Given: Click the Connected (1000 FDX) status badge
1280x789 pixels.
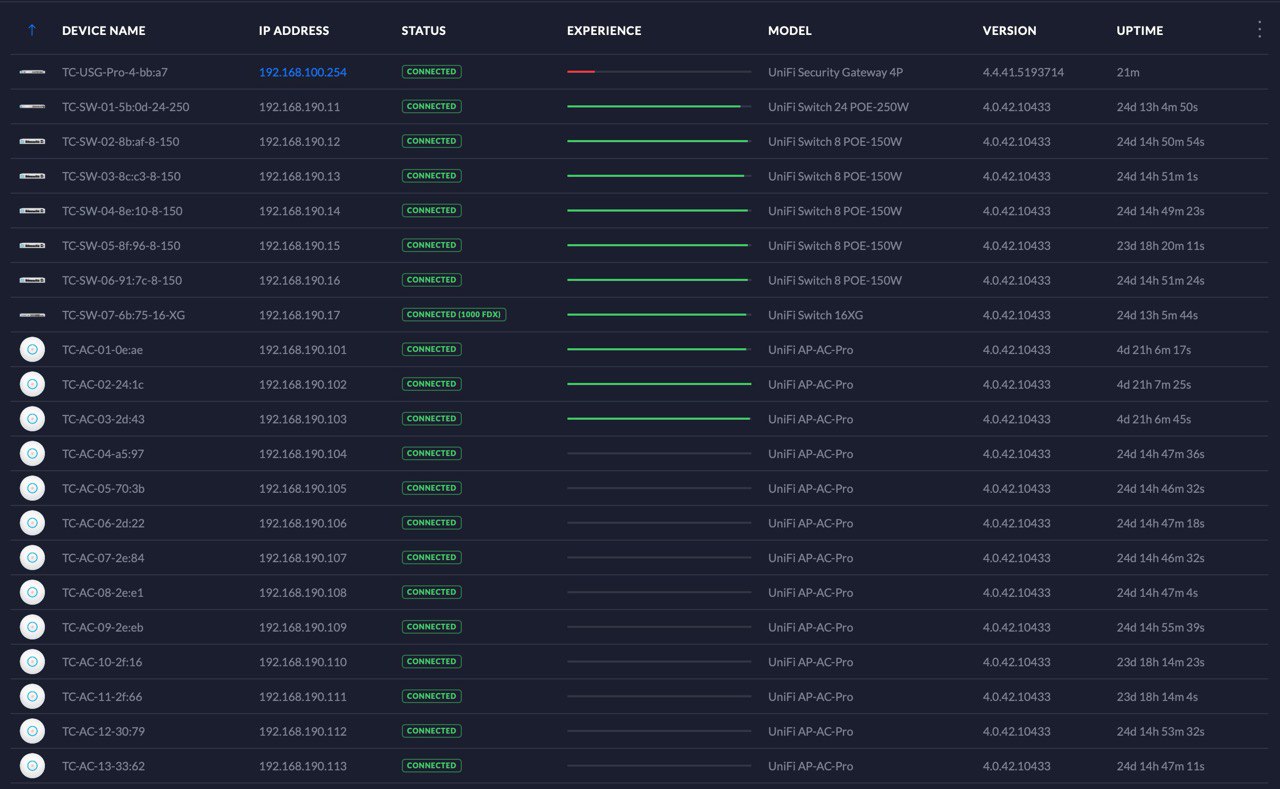Looking at the screenshot, I should pyautogui.click(x=454, y=315).
